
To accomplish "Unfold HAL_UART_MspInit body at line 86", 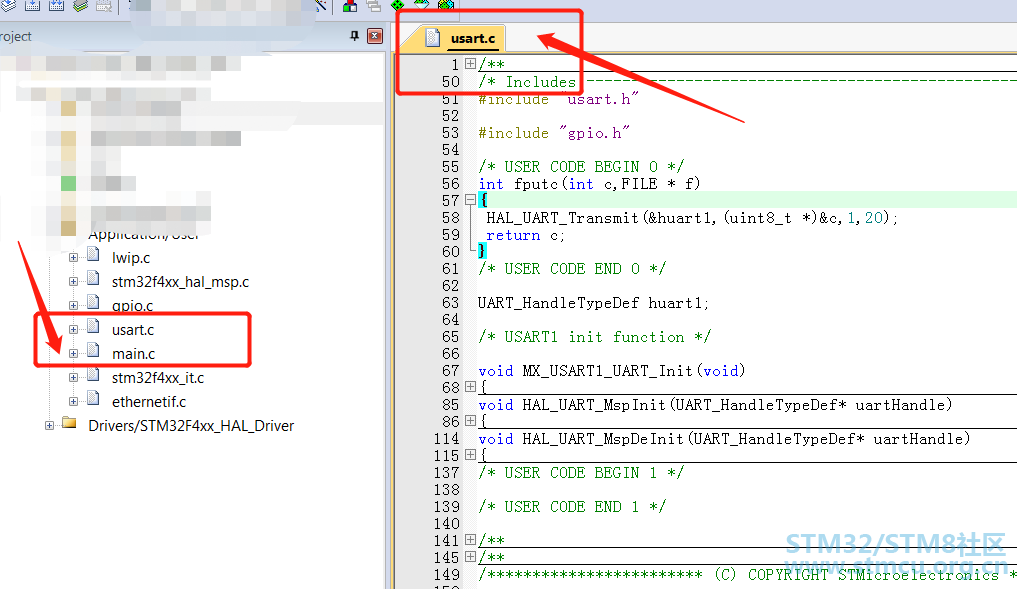I will (470, 420).
